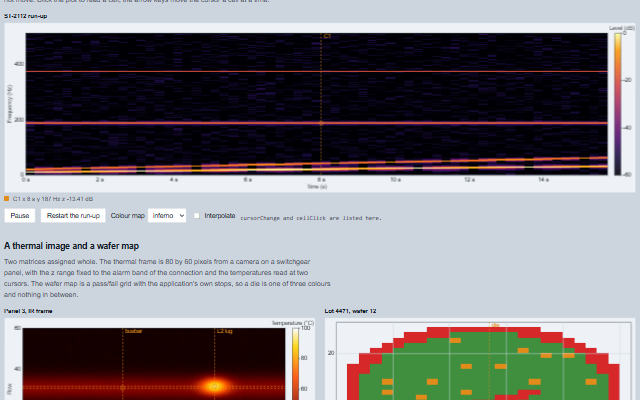Click the 200 tick on frequency axis

(x=19, y=120)
